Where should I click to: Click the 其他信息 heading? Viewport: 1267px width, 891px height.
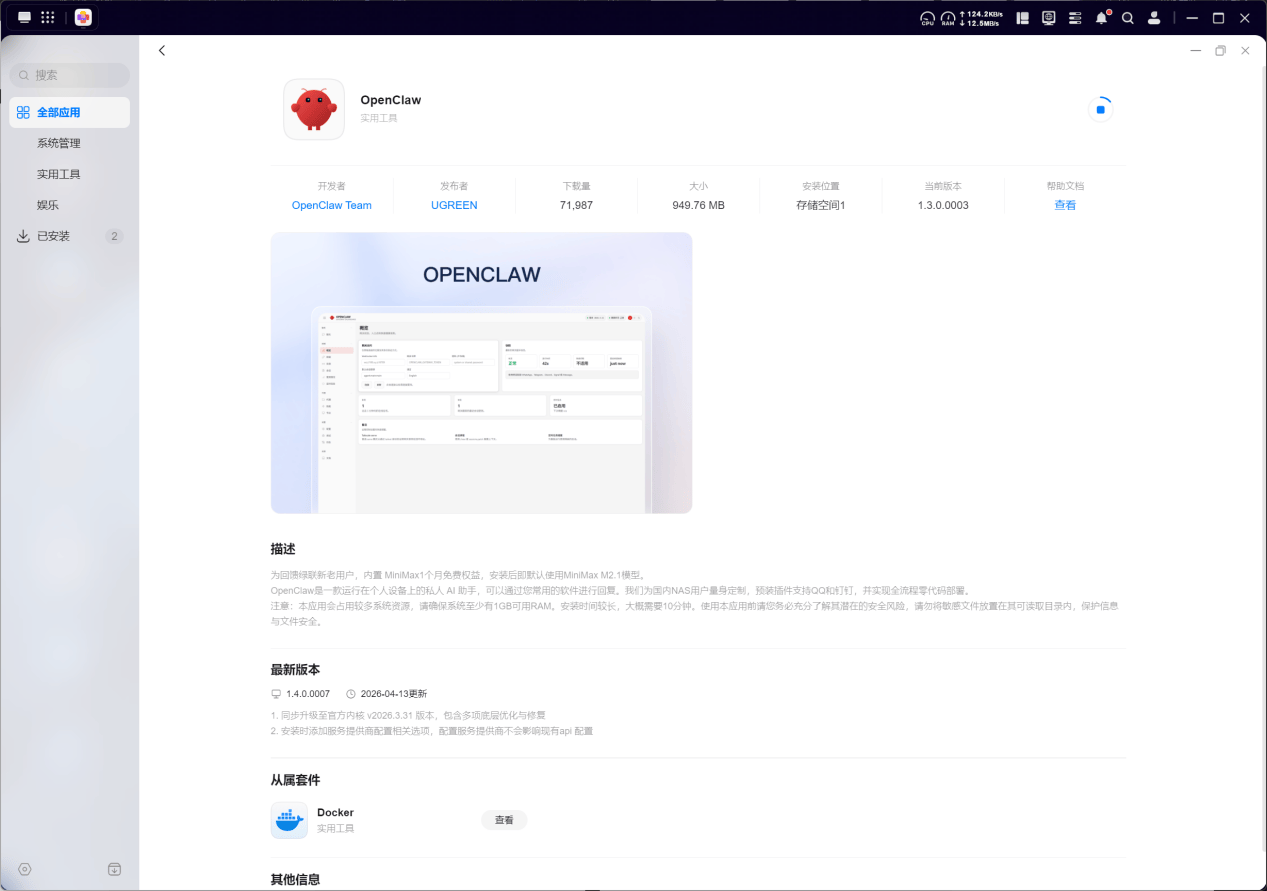tap(295, 880)
